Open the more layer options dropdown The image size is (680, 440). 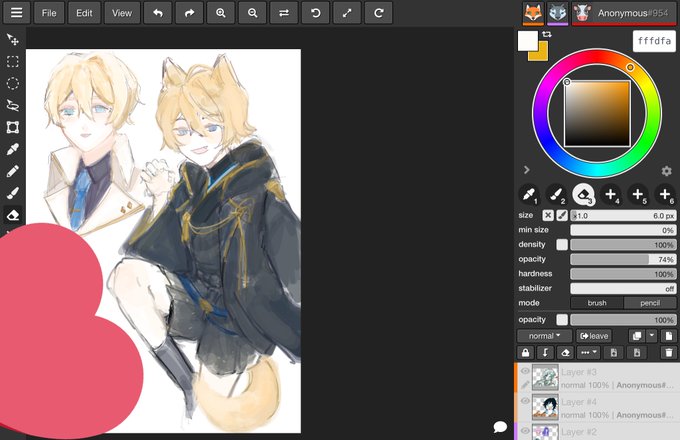pyautogui.click(x=588, y=352)
